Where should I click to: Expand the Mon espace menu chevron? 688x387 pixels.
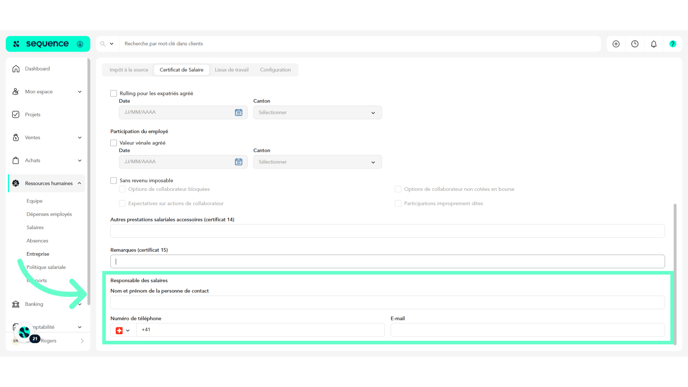(79, 92)
